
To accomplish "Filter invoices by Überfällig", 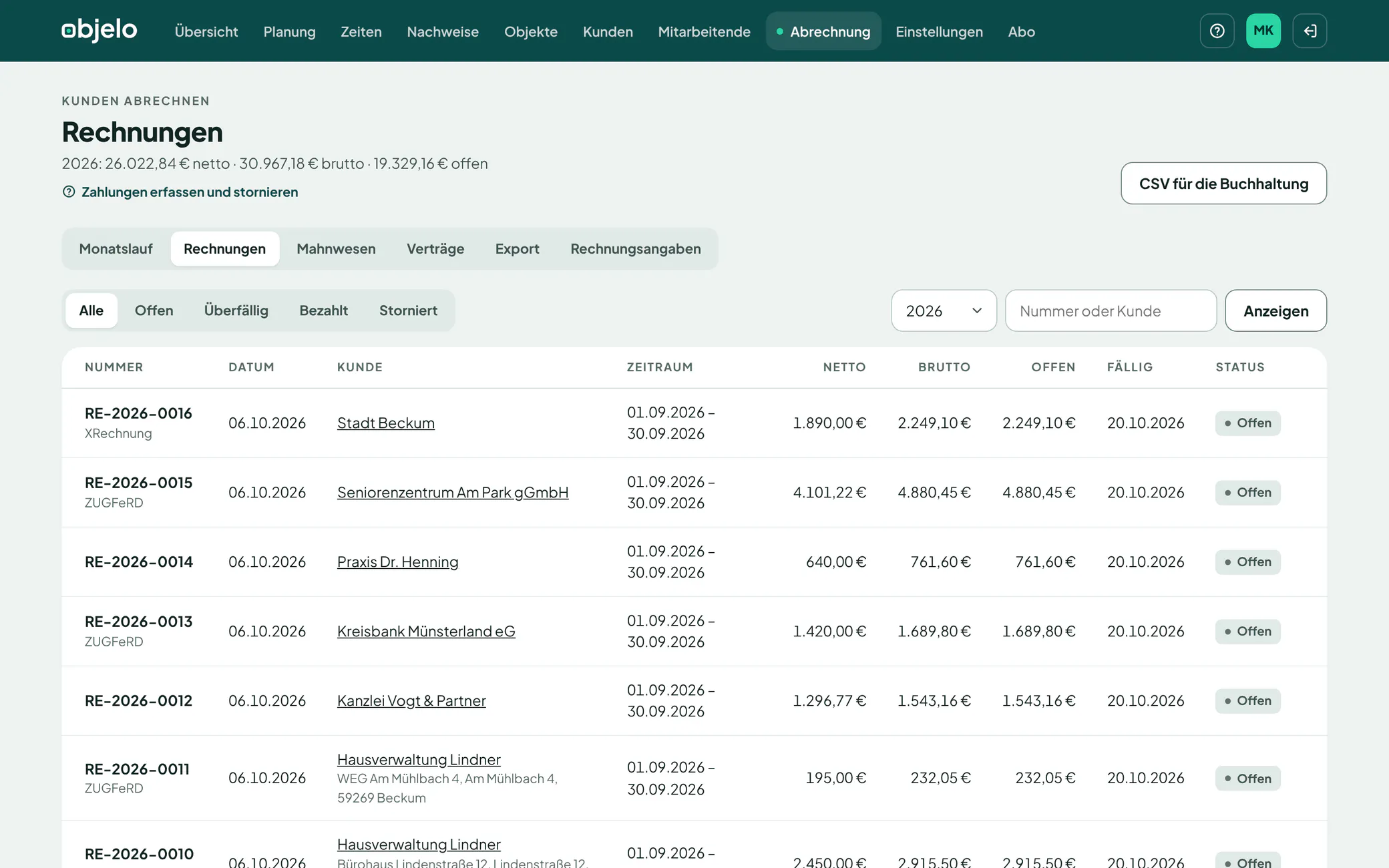I will [236, 310].
